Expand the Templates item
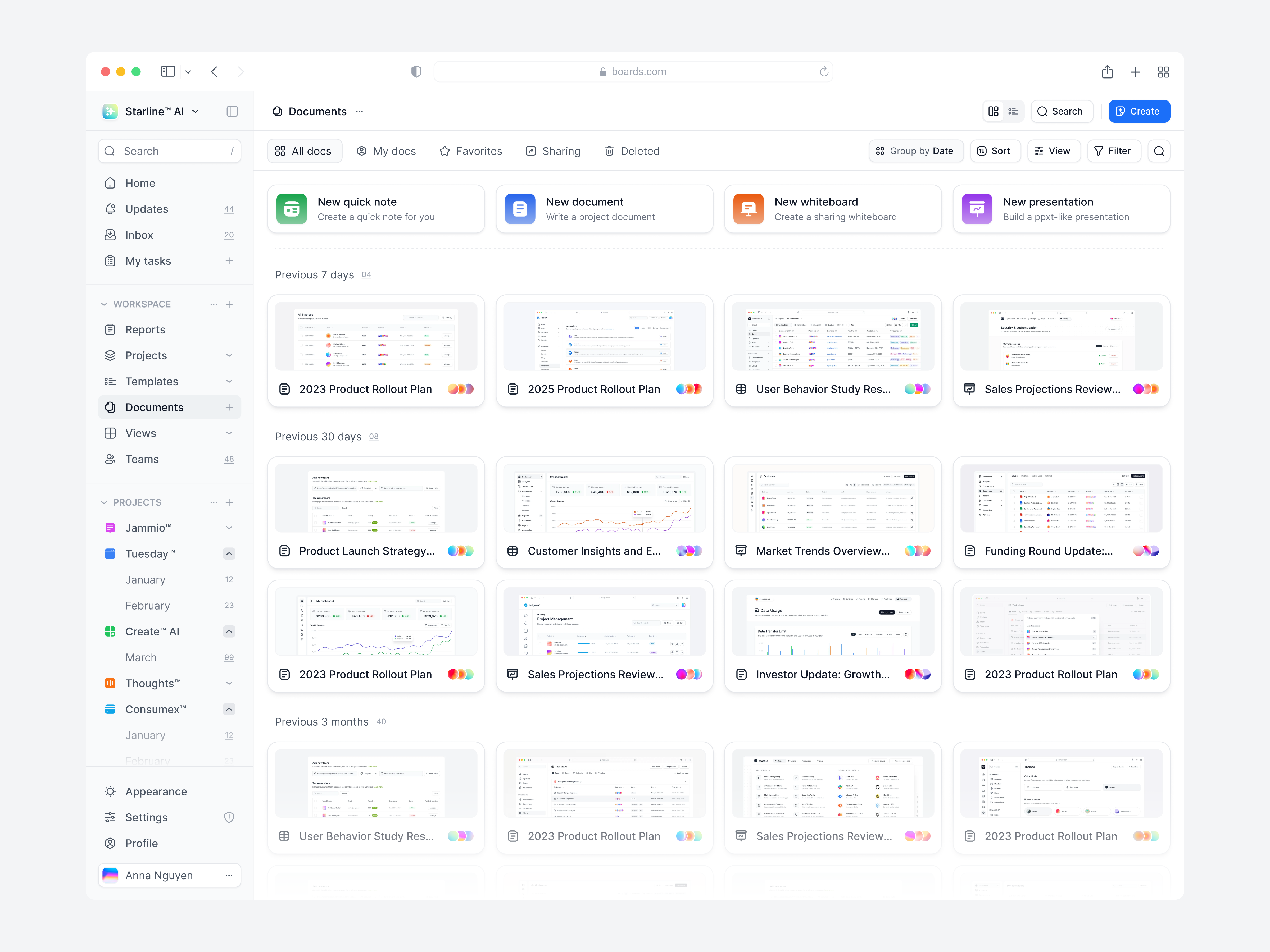 tap(229, 382)
